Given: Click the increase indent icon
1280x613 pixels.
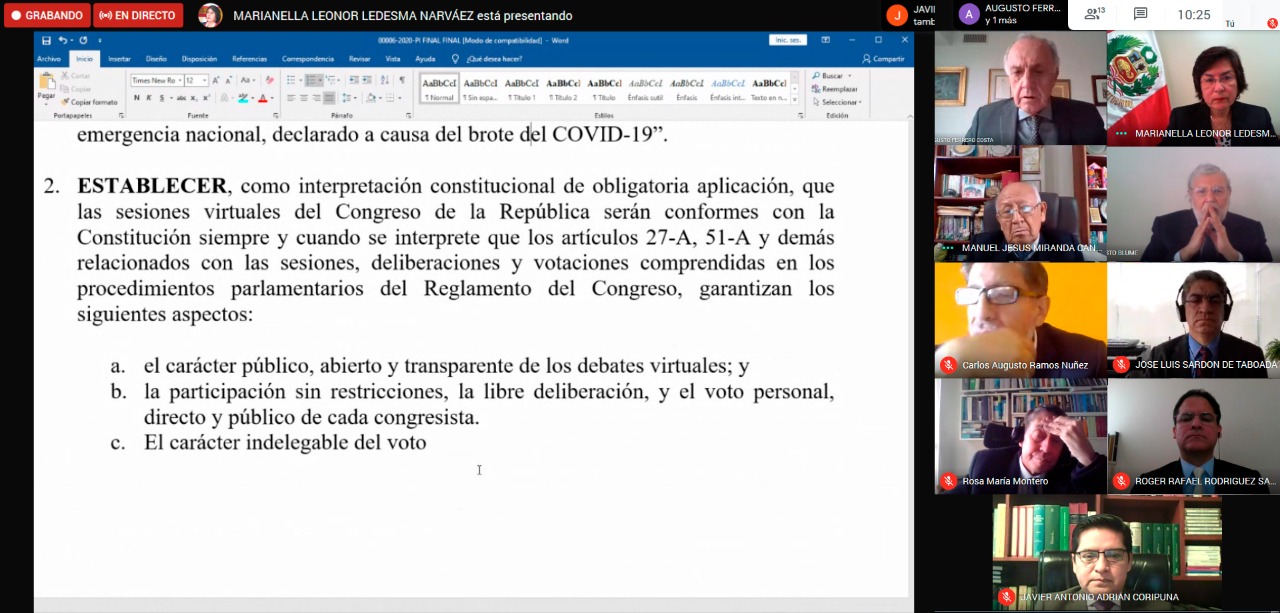Looking at the screenshot, I should point(367,80).
